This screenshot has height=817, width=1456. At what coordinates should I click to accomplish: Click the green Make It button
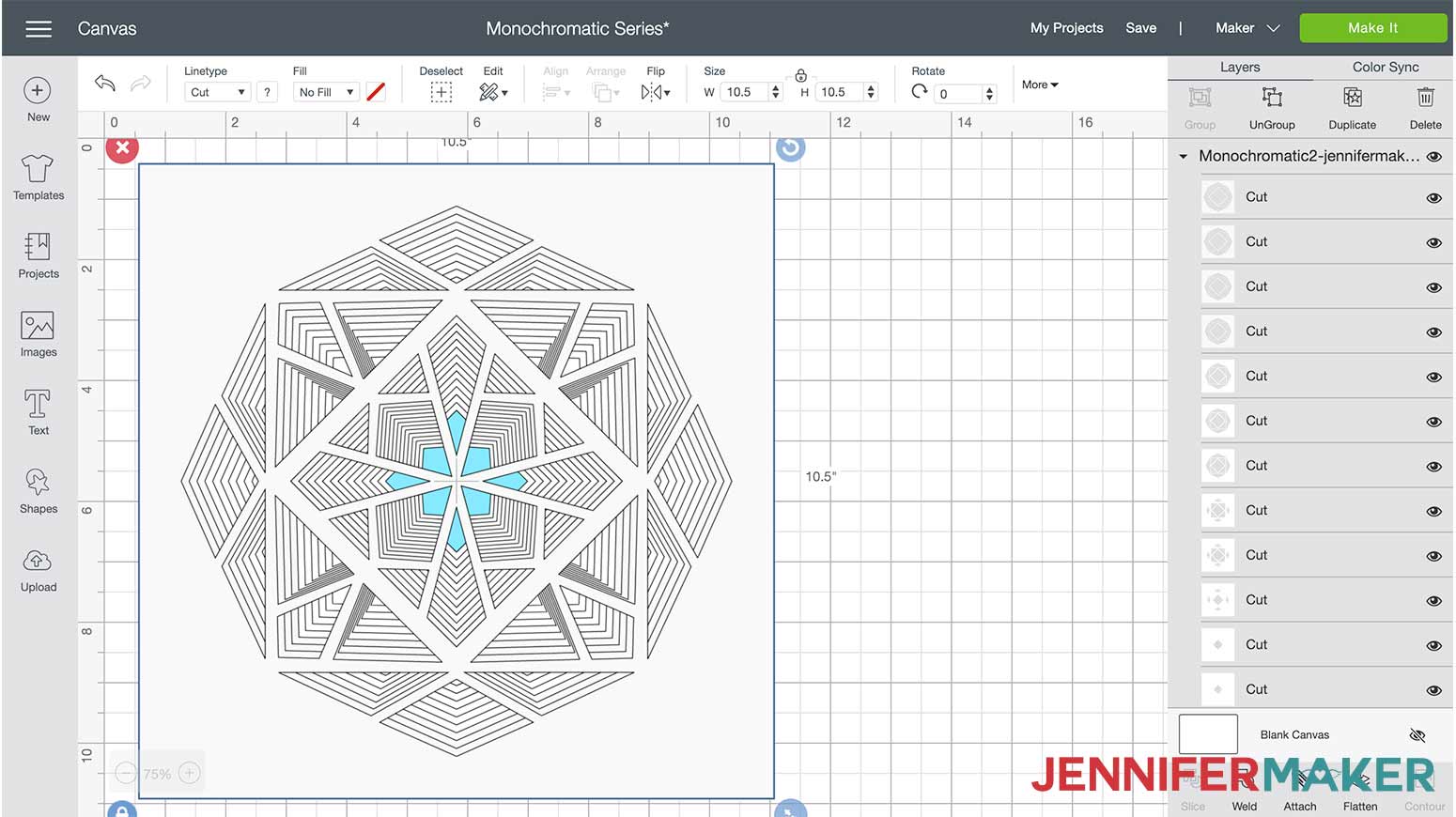(1372, 28)
